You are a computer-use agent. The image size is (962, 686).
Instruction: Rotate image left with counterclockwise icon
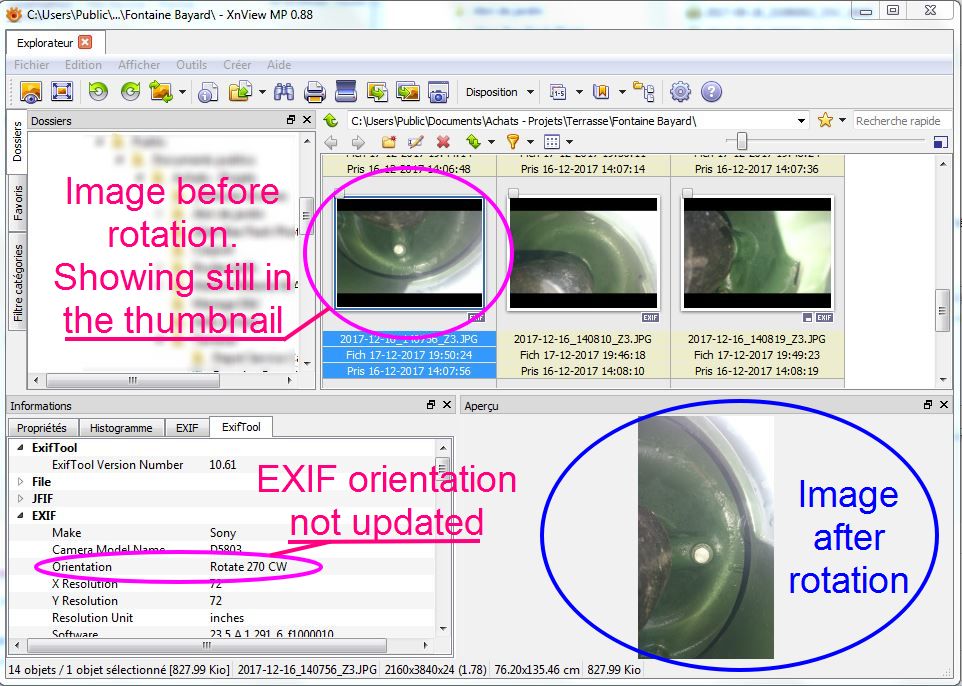click(x=98, y=92)
